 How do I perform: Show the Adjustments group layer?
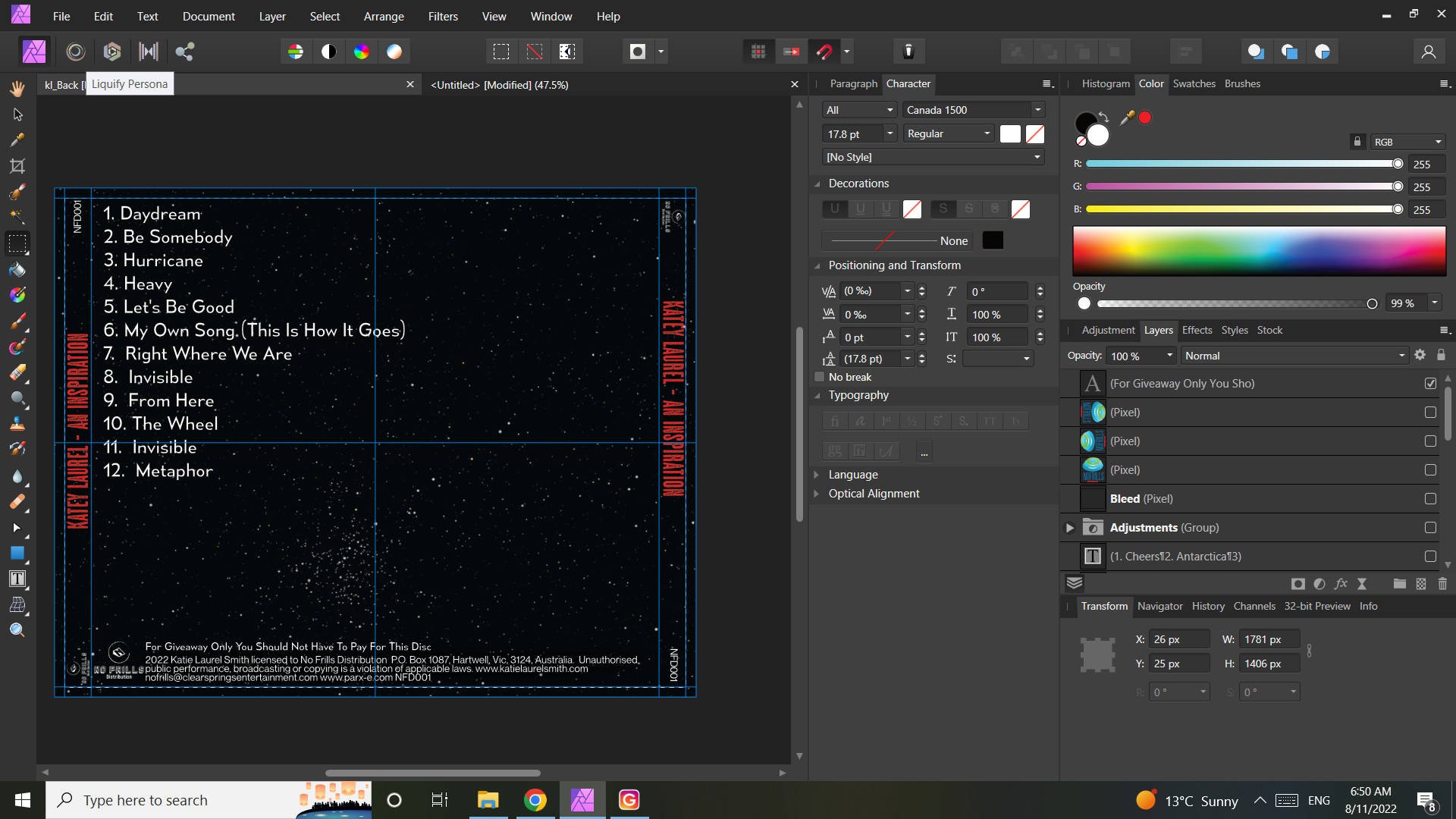coord(1430,528)
